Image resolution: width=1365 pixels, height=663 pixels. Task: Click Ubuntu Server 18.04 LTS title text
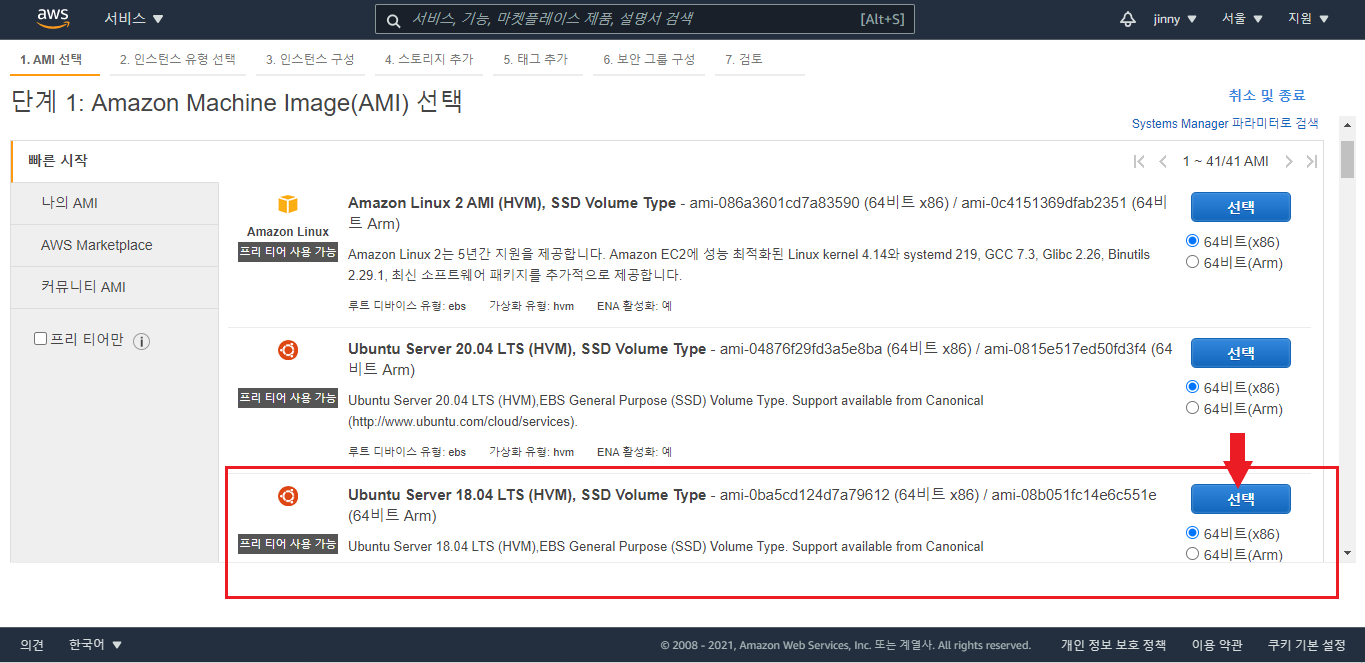527,495
